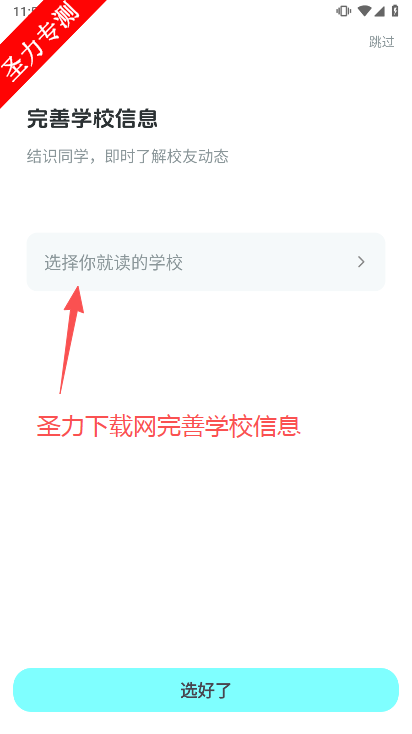Click the 完善学校信息 page heading
This screenshot has width=412, height=734.
92,119
